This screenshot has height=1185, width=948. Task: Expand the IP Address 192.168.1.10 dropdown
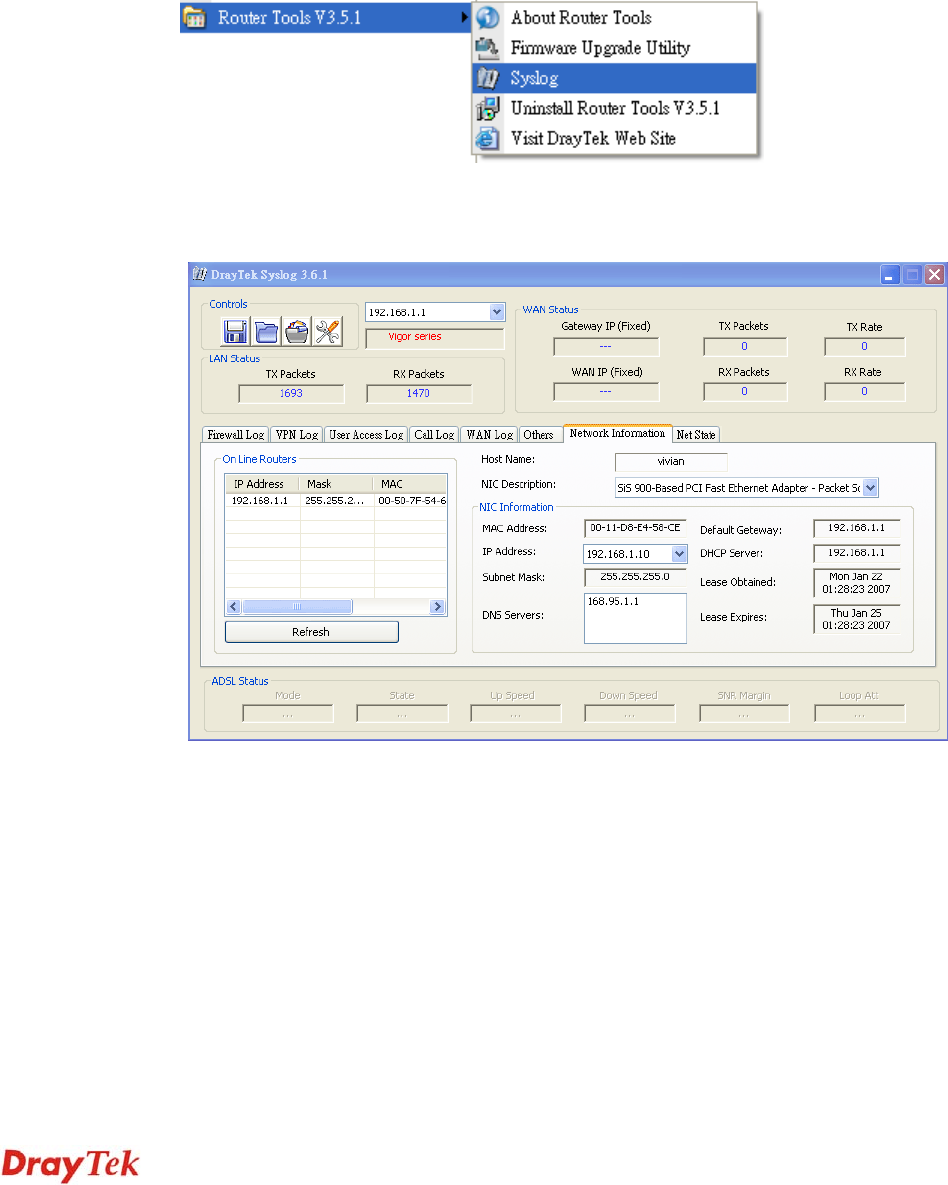(679, 554)
